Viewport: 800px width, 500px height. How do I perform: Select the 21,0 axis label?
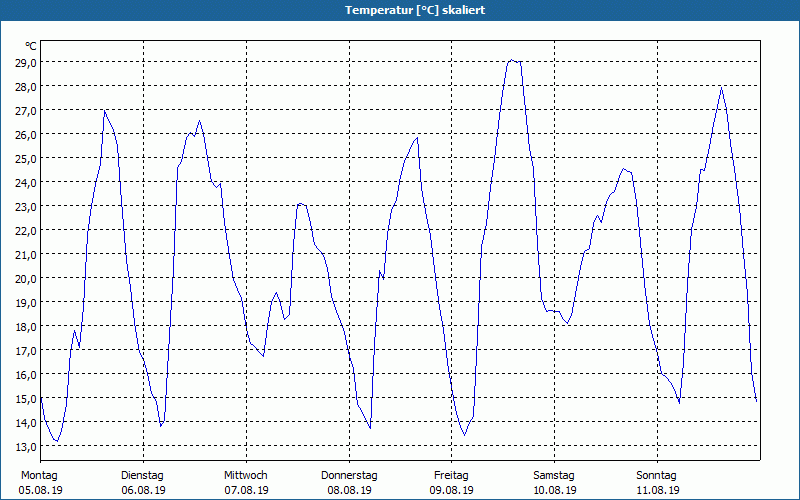(x=26, y=254)
